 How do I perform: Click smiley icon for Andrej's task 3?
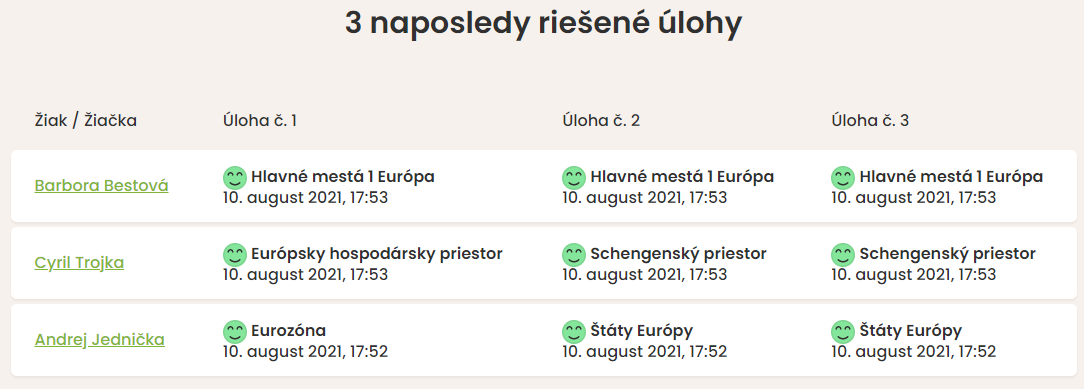click(x=843, y=332)
